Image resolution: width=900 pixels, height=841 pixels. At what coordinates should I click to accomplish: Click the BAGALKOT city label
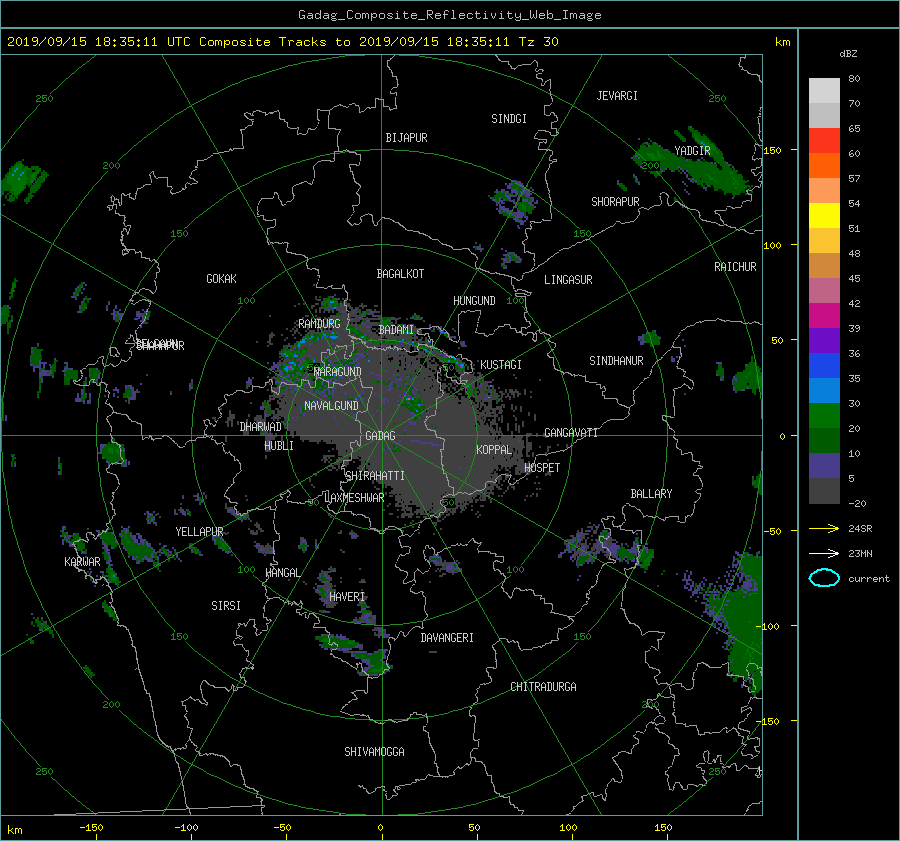(400, 274)
